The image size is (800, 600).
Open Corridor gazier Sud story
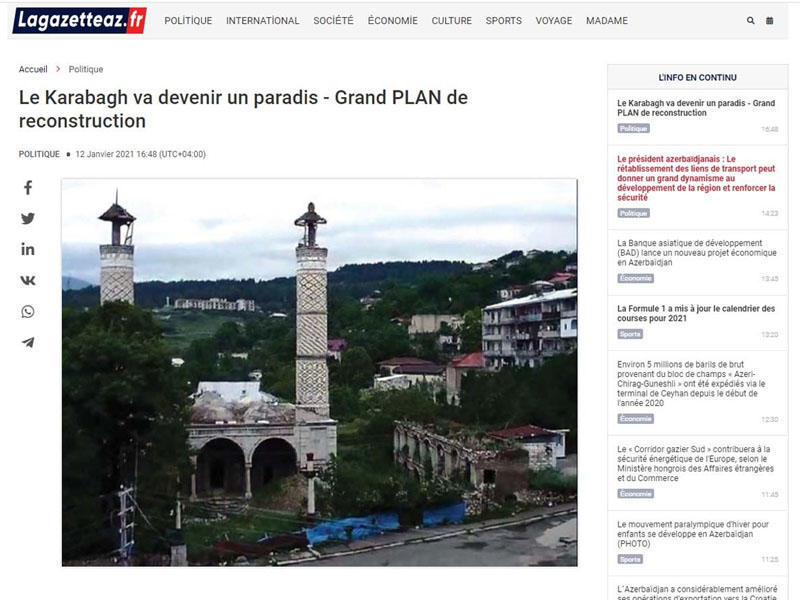click(695, 463)
